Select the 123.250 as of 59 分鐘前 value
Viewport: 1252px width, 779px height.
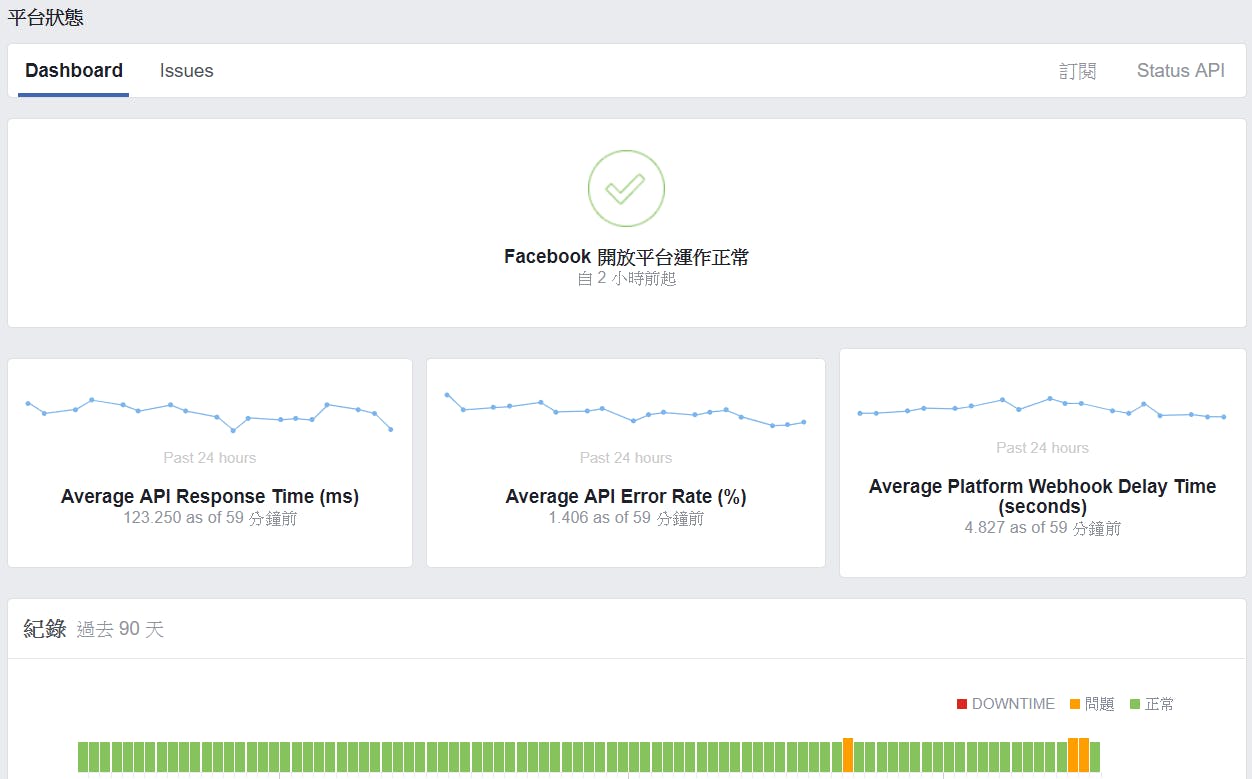pos(210,518)
